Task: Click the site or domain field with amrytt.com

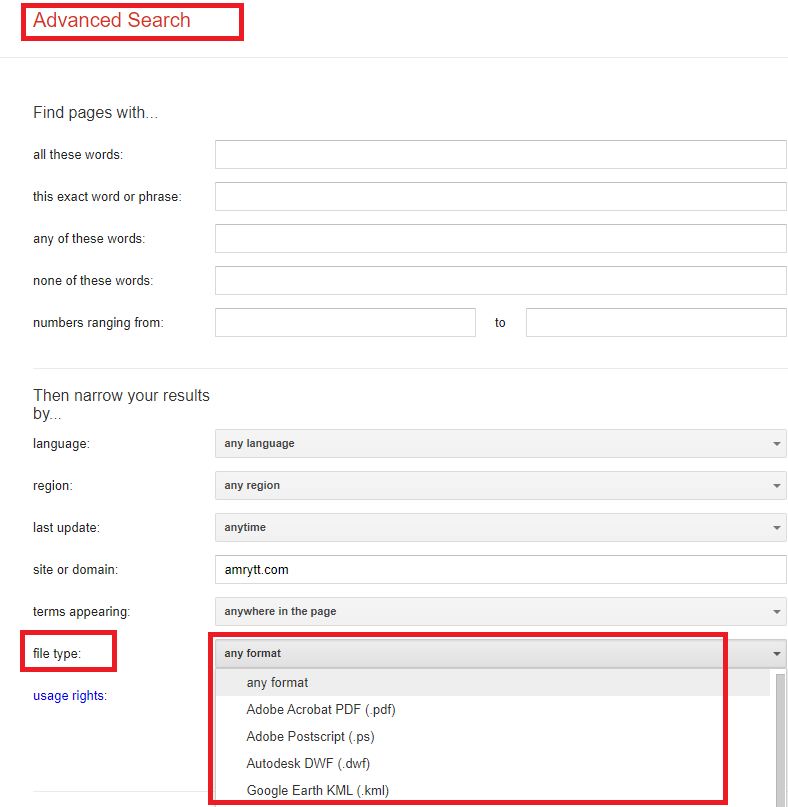Action: (x=500, y=570)
